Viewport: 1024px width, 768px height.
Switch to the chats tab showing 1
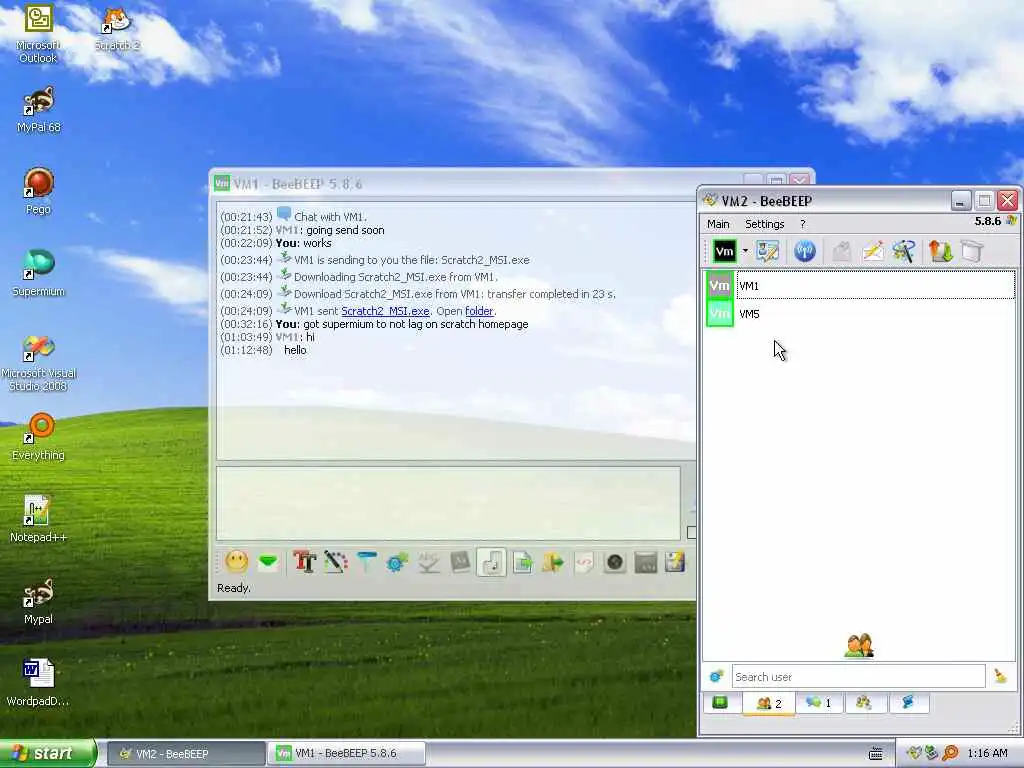[819, 703]
